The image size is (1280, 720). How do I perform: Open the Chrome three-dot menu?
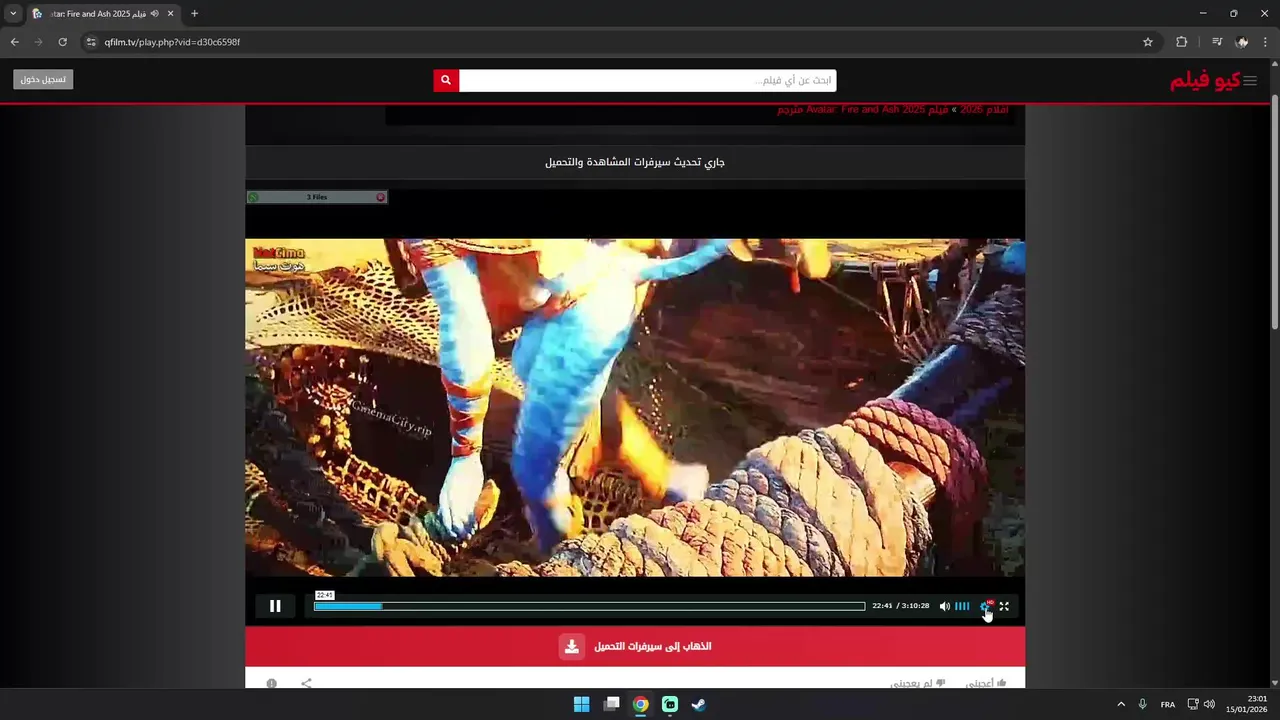coord(1266,42)
